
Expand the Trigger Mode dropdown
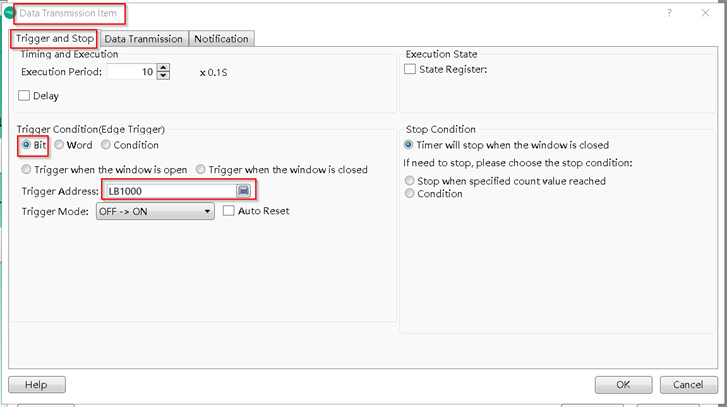pos(207,211)
